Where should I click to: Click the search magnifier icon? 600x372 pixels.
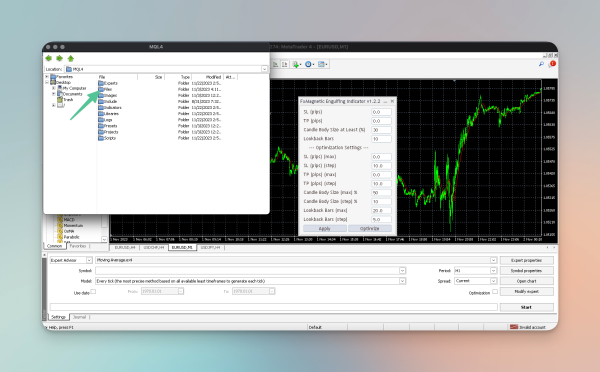pyautogui.click(x=541, y=64)
